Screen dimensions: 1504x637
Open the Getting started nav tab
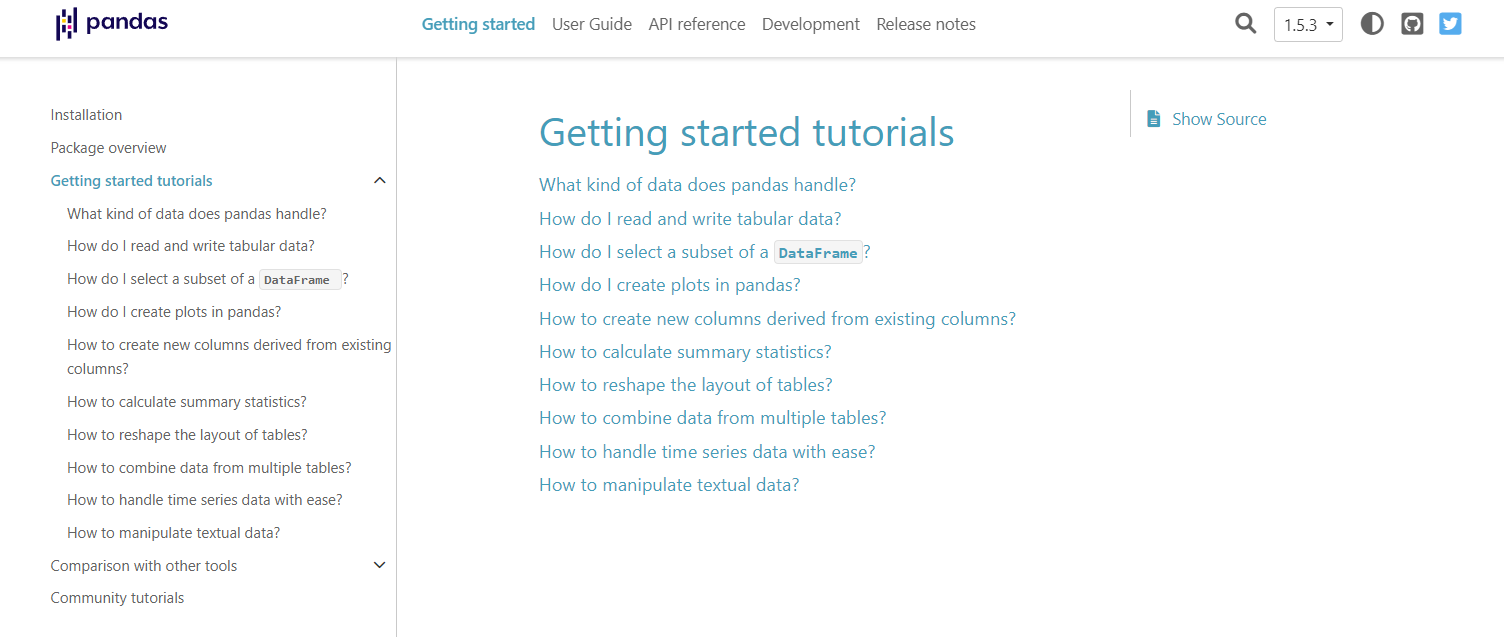coord(478,24)
